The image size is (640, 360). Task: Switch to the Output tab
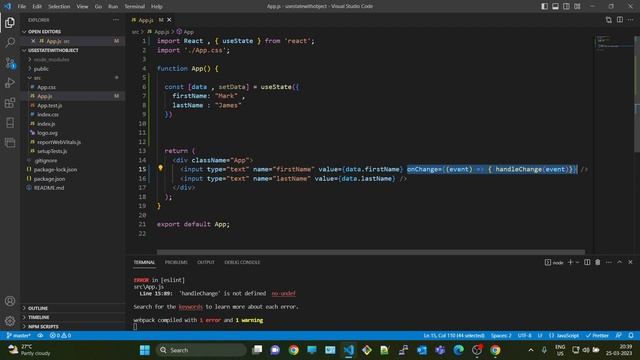click(206, 262)
